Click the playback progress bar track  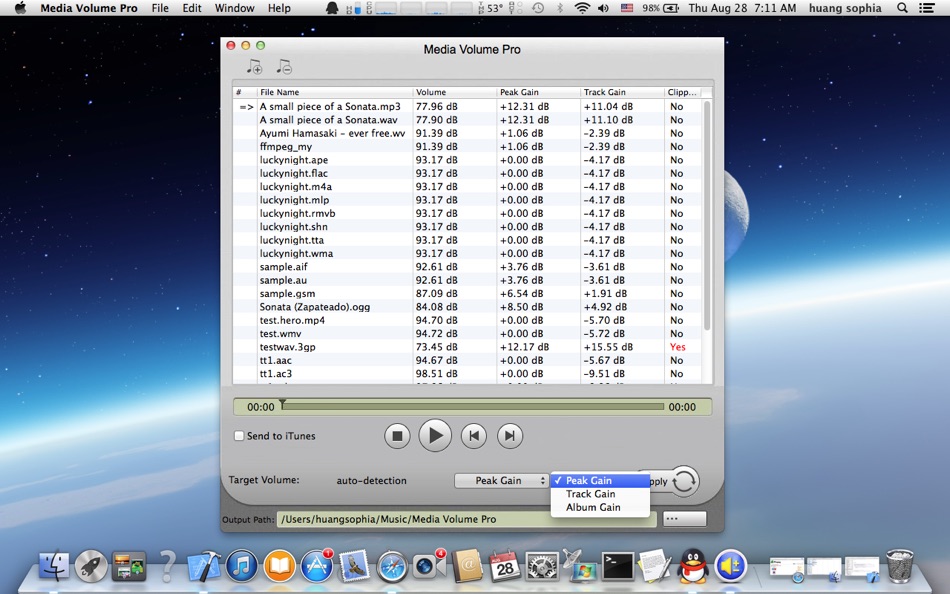(473, 407)
